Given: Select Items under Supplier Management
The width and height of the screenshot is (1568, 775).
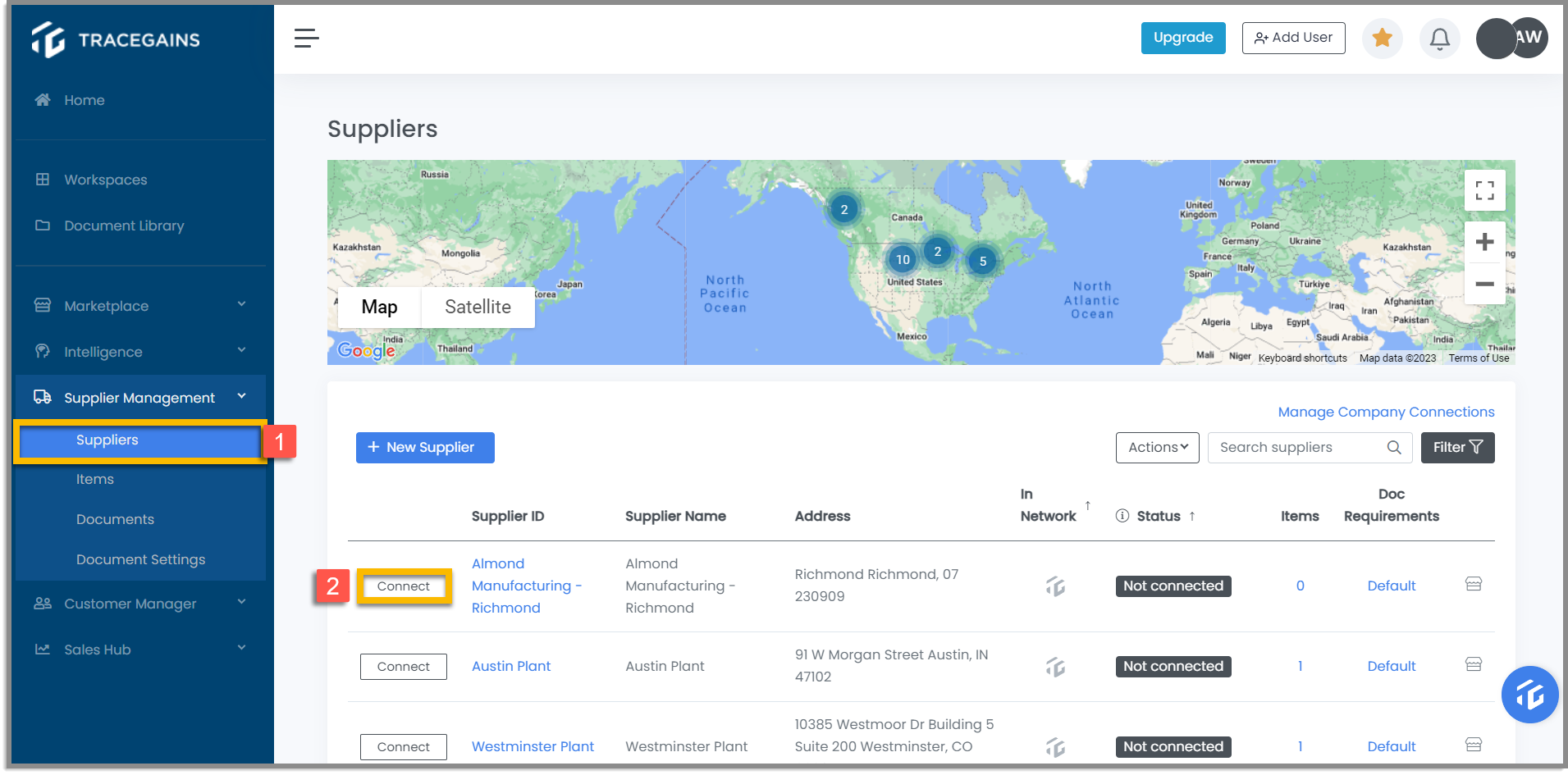Looking at the screenshot, I should [x=94, y=479].
